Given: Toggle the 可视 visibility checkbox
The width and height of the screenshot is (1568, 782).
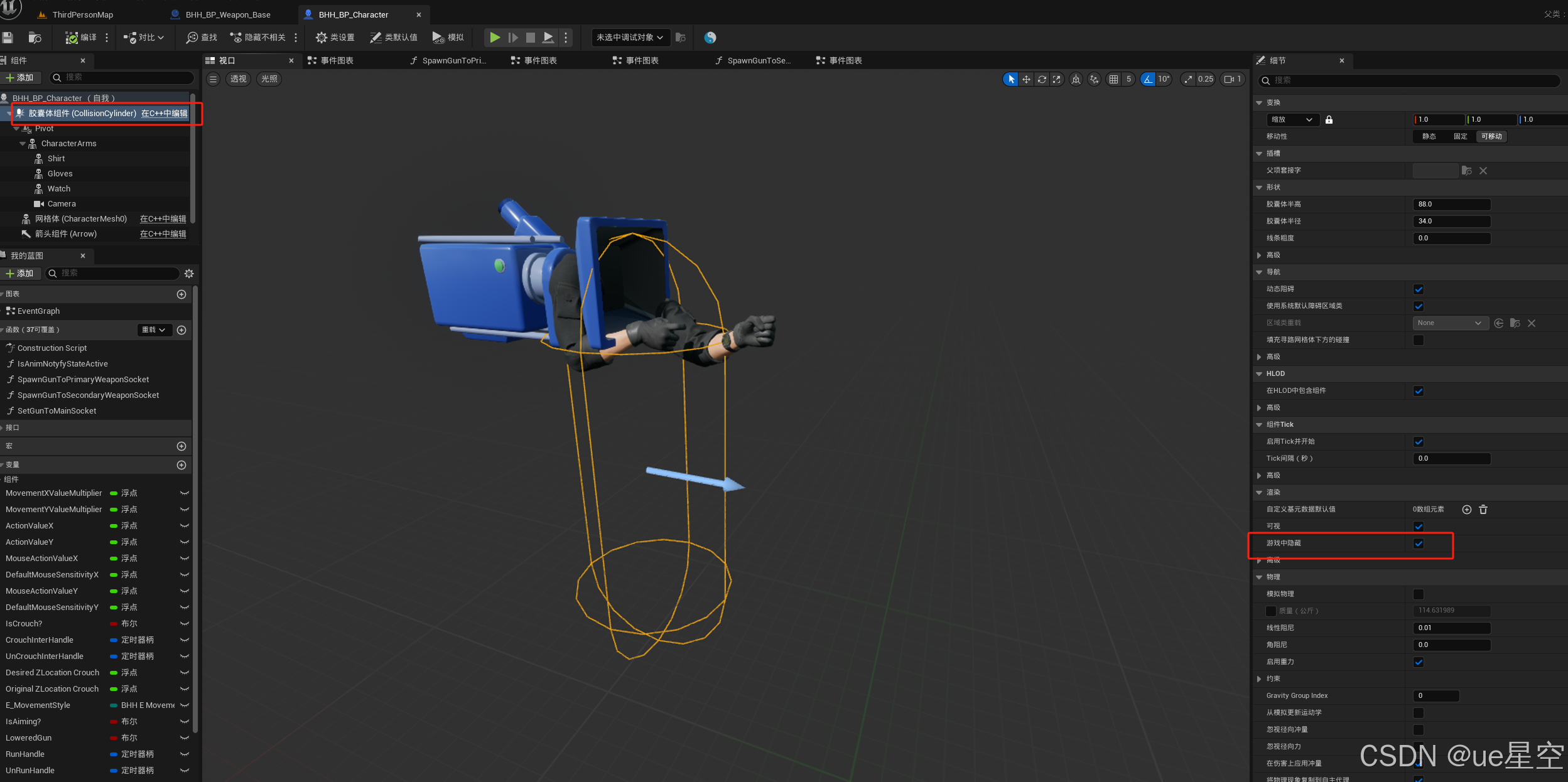Looking at the screenshot, I should (x=1419, y=527).
